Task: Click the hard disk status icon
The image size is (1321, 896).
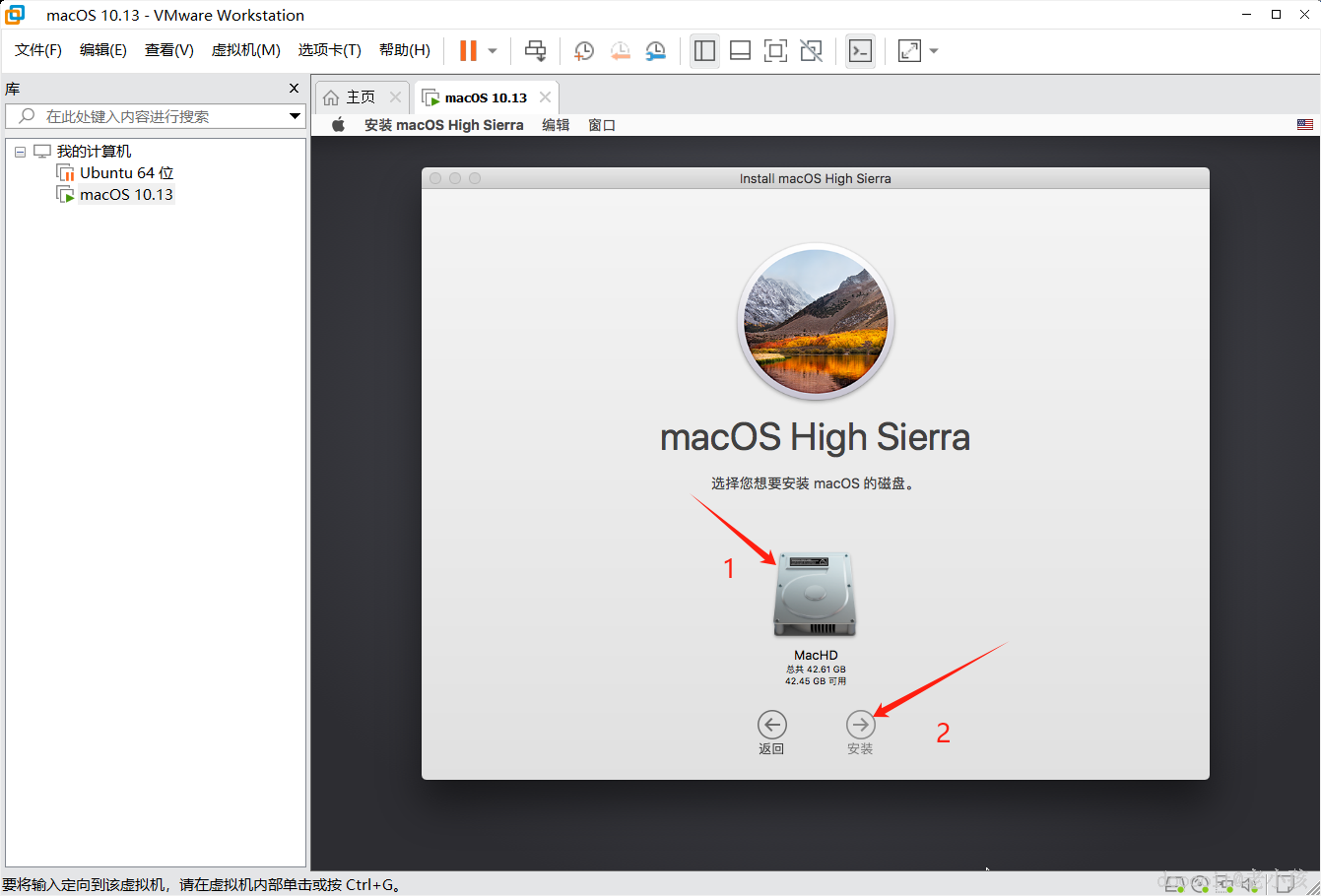Action: tap(1174, 884)
